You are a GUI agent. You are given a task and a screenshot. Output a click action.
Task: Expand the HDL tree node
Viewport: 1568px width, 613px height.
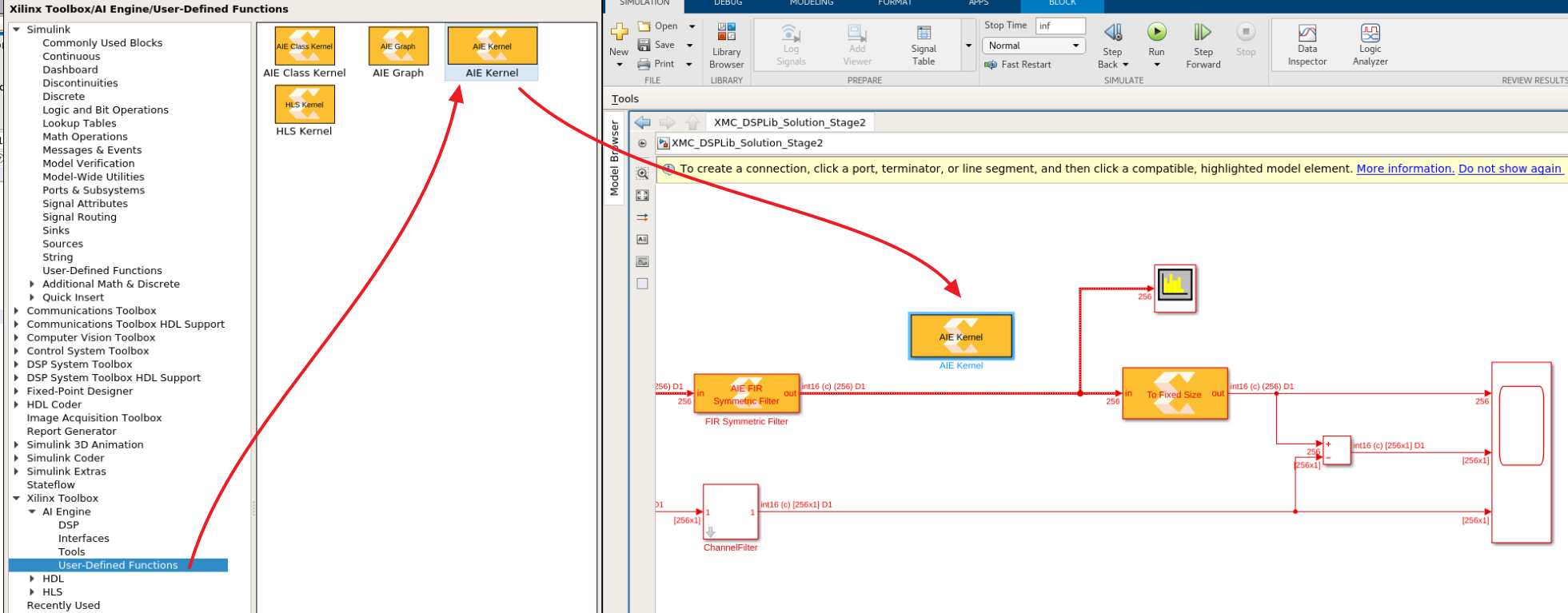[x=32, y=579]
